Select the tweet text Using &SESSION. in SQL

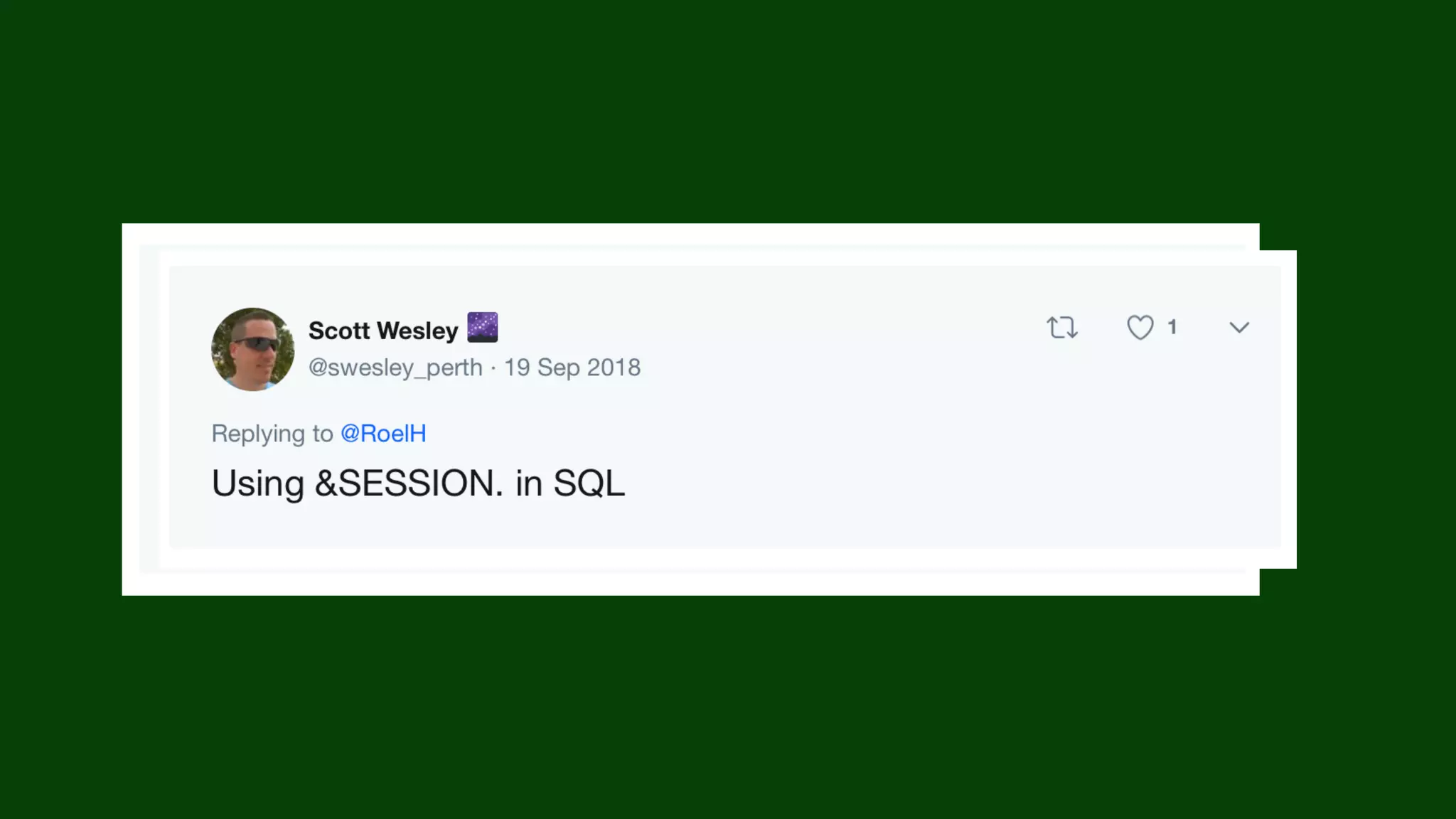point(418,484)
